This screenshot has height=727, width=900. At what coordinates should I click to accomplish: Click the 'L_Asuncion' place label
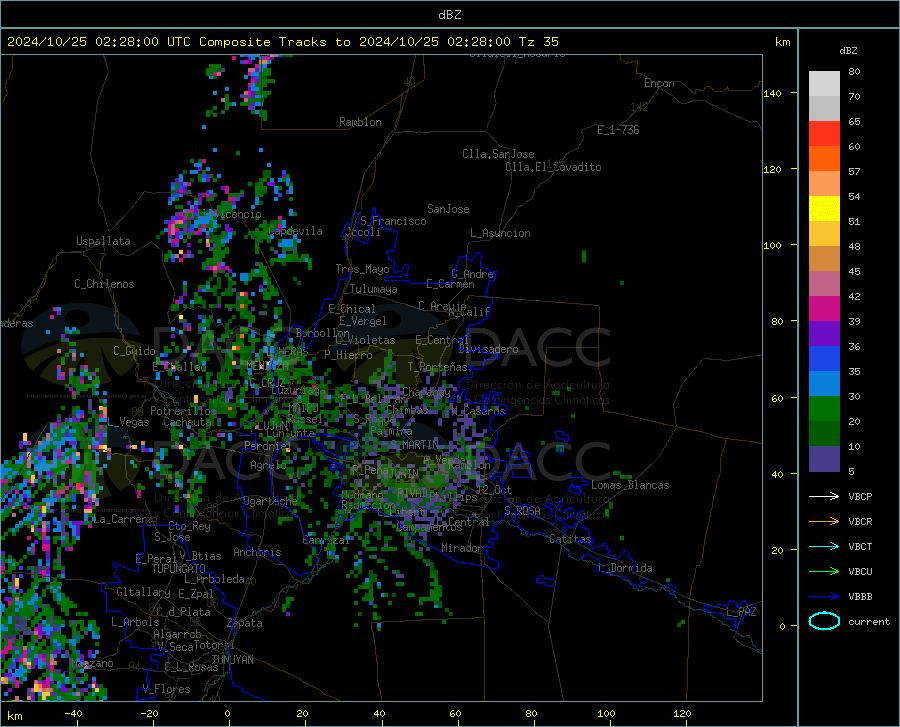500,233
